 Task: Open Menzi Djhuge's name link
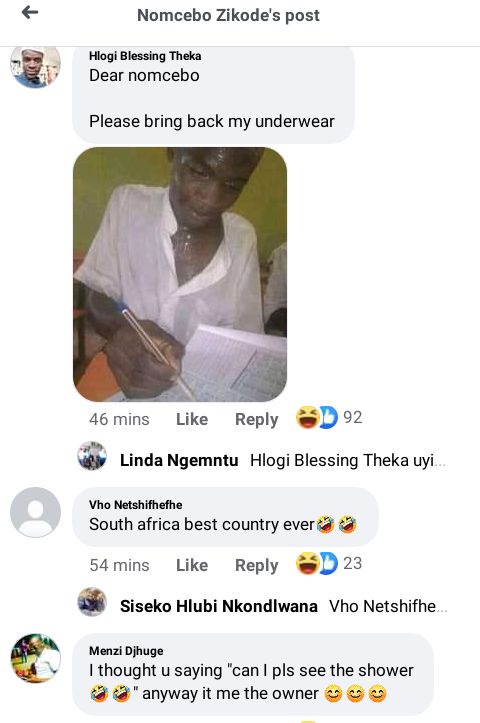click(126, 651)
